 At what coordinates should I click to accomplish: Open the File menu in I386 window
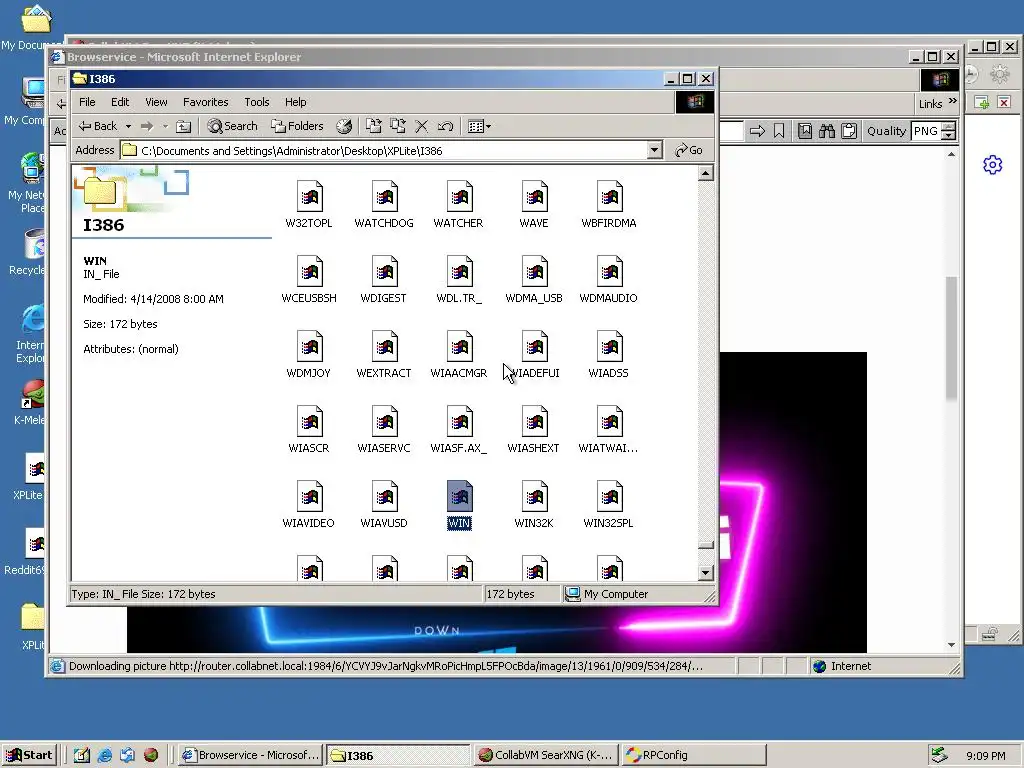pos(87,102)
